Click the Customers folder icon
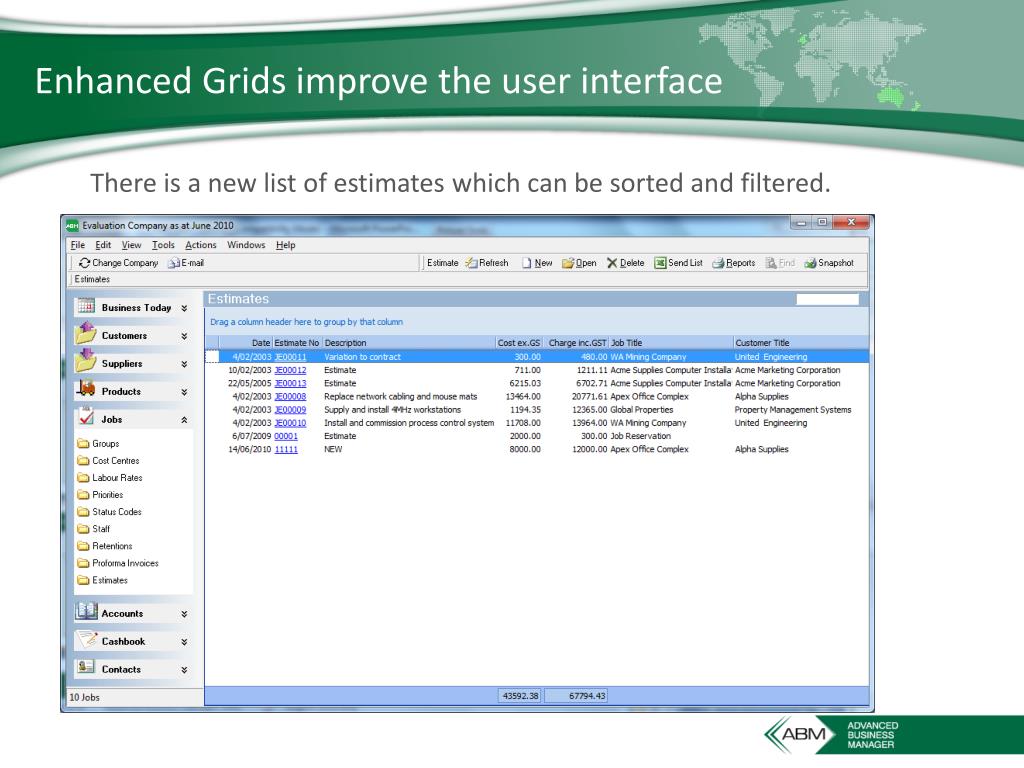Screen dimensions: 1024x768 coord(86,333)
